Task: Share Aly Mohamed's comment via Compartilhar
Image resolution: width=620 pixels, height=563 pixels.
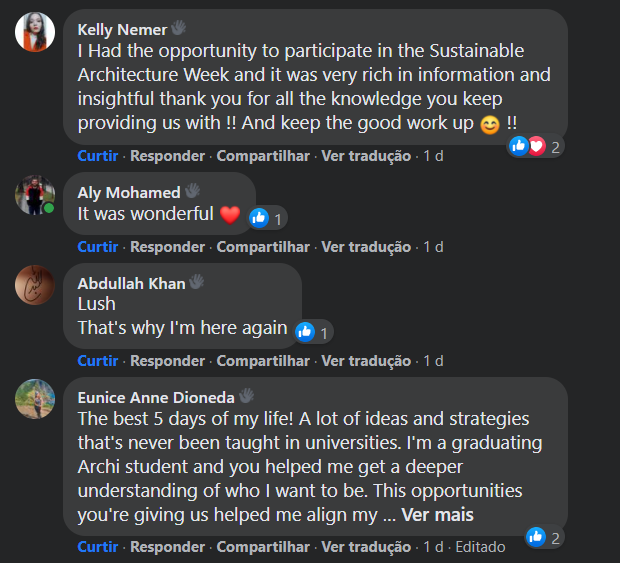Action: point(263,246)
